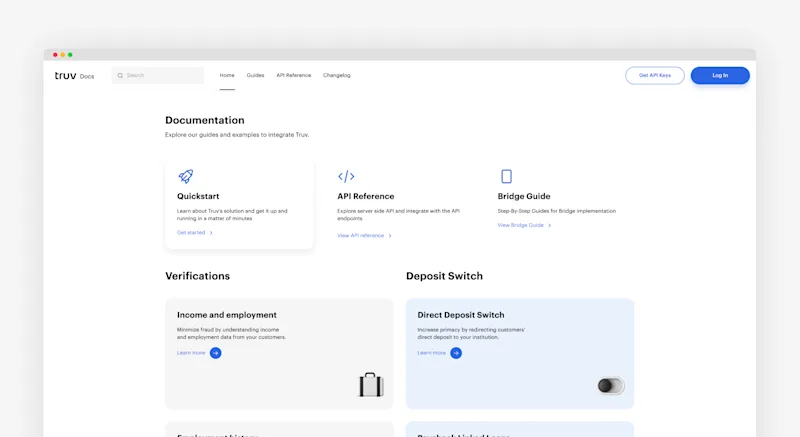Click the Quickstart card heading

tap(198, 196)
